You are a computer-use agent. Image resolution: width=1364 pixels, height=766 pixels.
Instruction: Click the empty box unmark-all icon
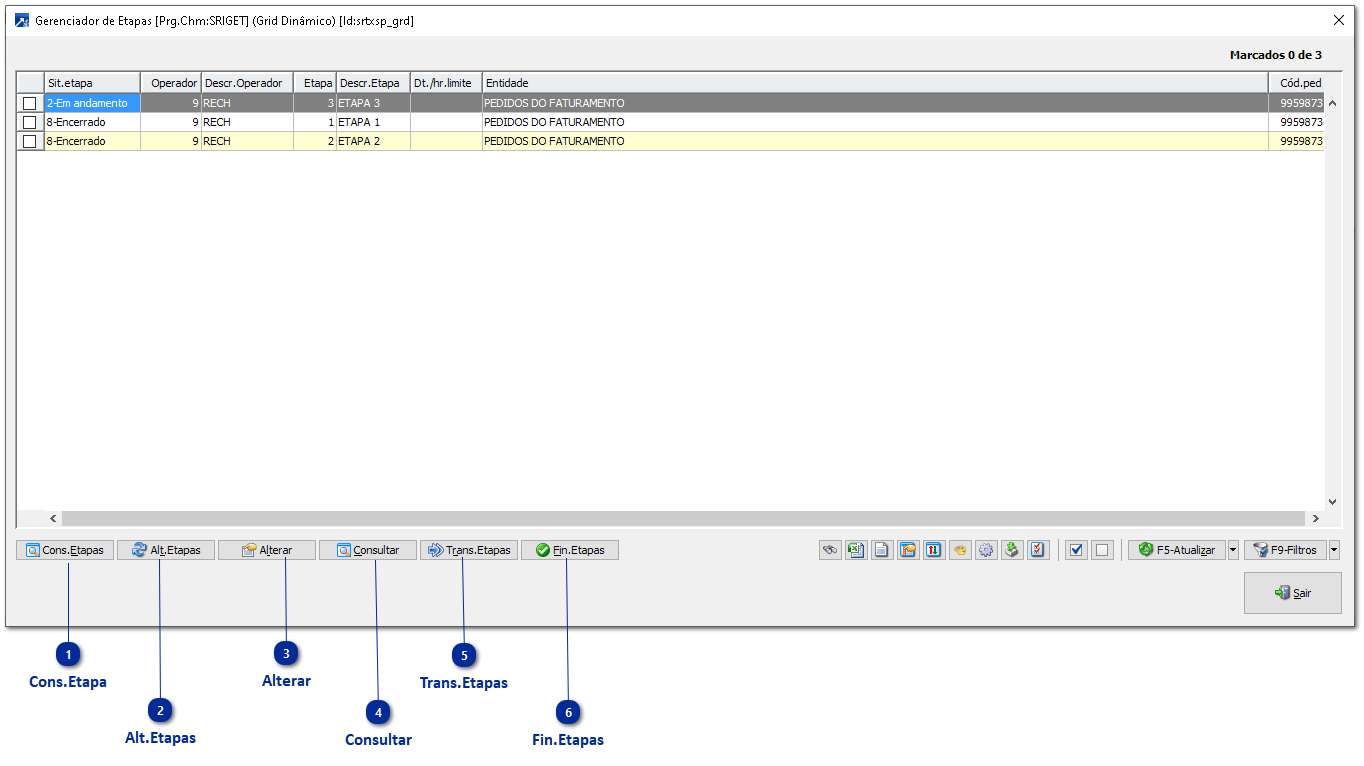click(1102, 550)
